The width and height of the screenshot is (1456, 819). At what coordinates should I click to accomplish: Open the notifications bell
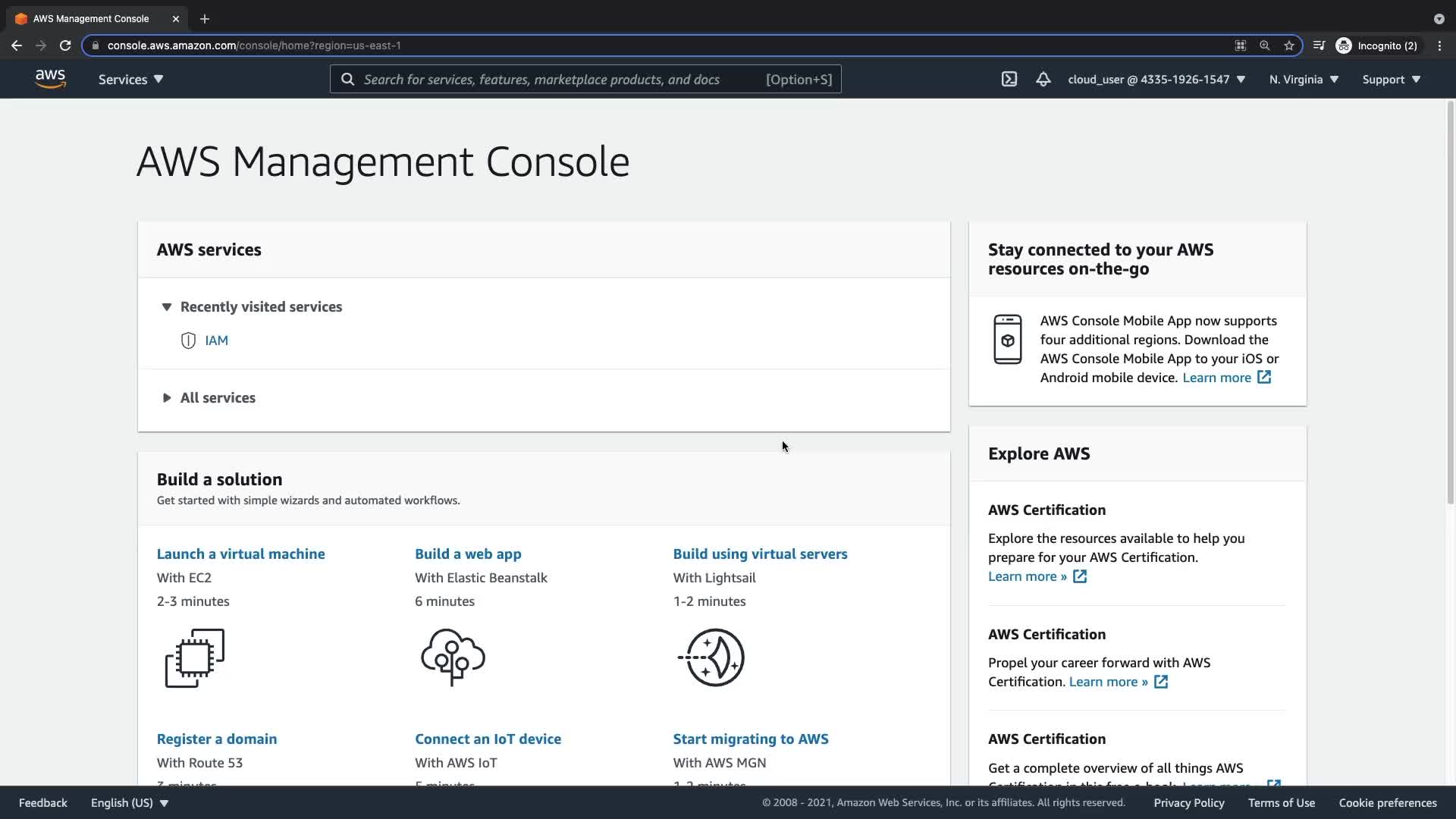[1043, 79]
